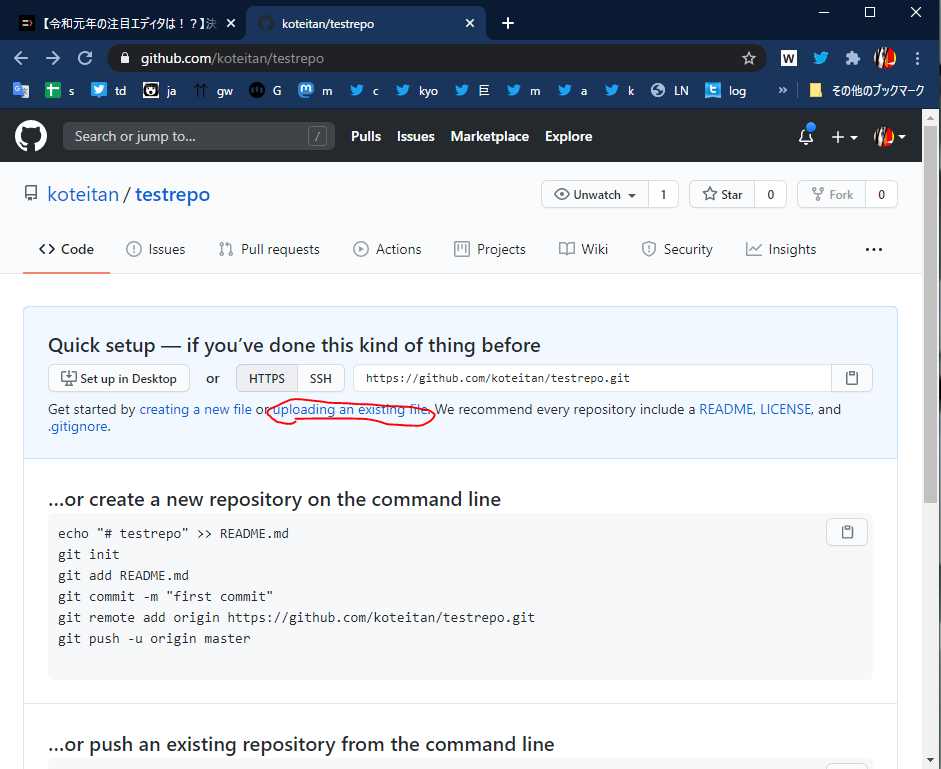Click the browser forward arrow

(x=53, y=58)
